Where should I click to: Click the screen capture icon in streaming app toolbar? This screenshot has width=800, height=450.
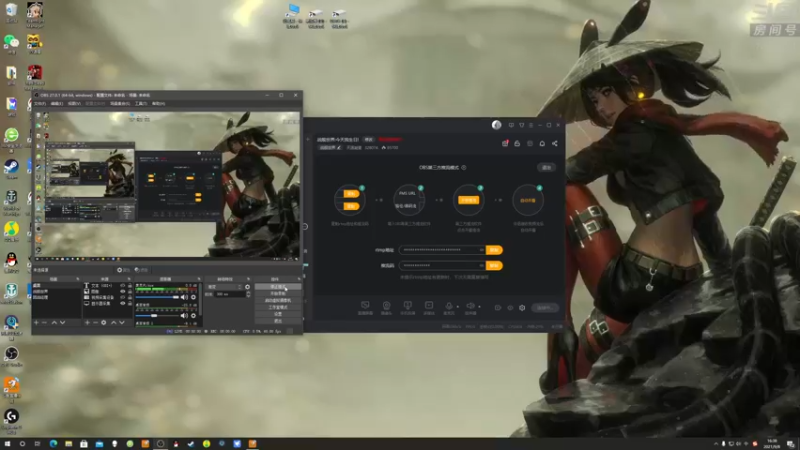tap(365, 306)
